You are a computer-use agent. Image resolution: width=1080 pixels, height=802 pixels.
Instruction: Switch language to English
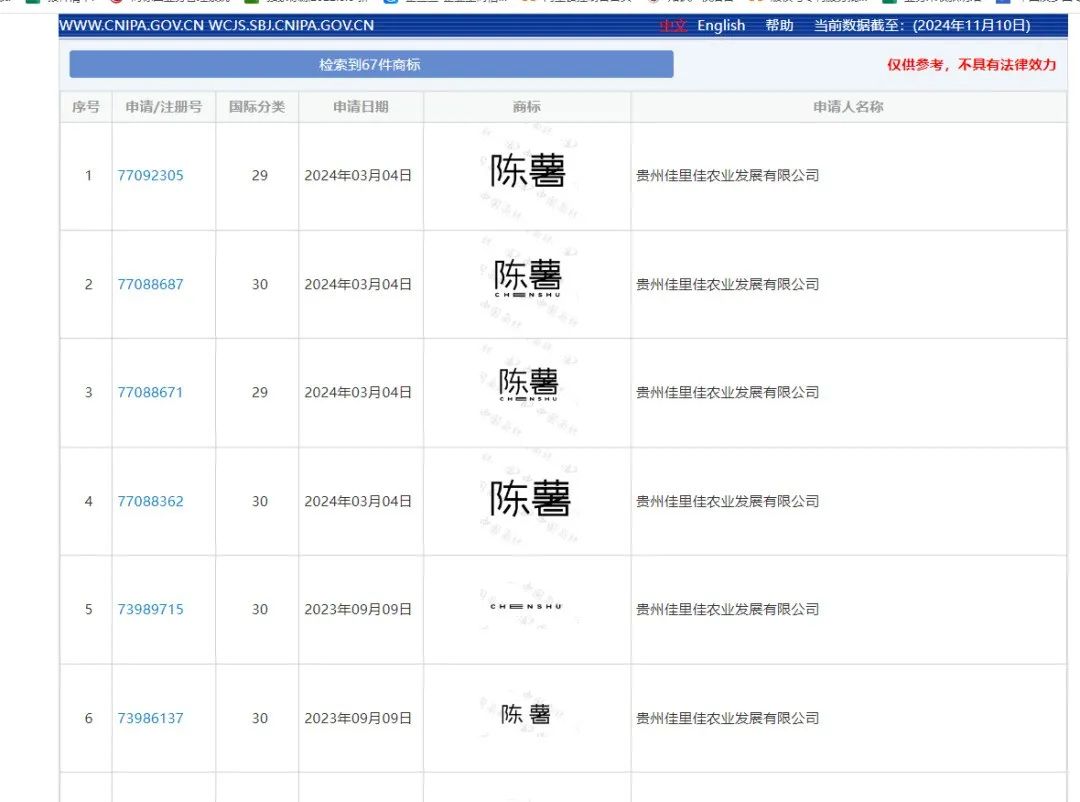tap(720, 25)
